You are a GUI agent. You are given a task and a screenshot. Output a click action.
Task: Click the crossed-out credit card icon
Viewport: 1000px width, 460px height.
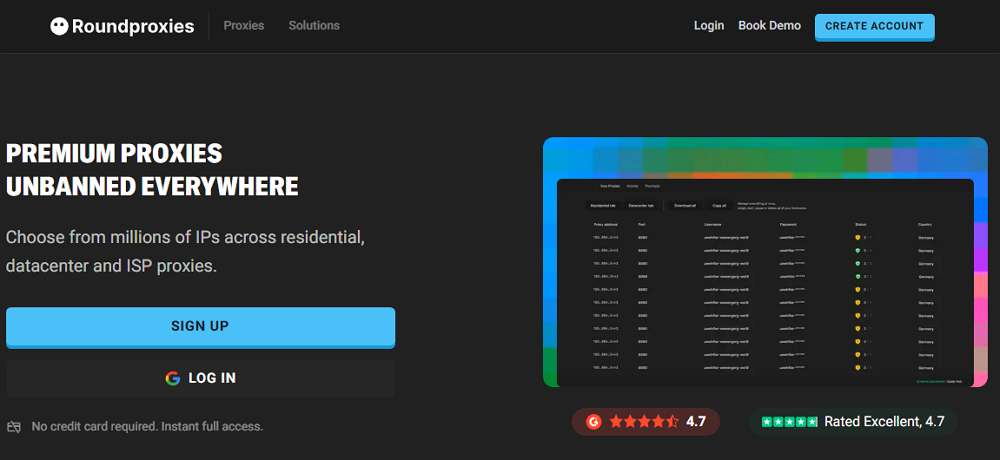click(14, 427)
